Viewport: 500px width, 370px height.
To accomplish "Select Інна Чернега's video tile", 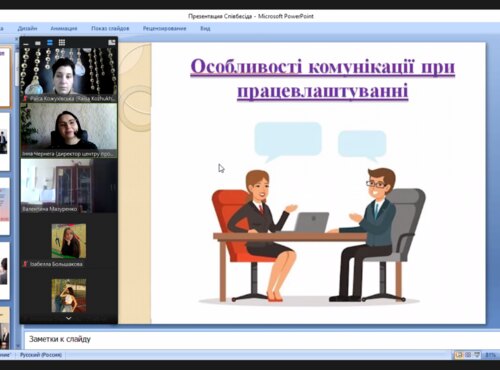I will click(69, 130).
